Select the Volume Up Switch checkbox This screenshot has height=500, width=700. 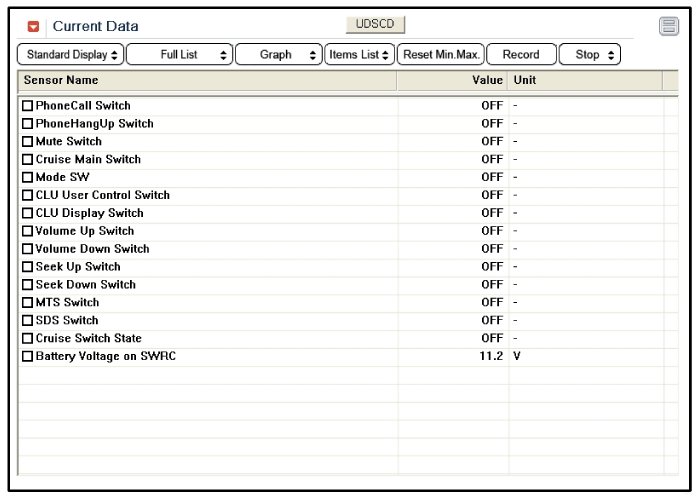[28, 231]
